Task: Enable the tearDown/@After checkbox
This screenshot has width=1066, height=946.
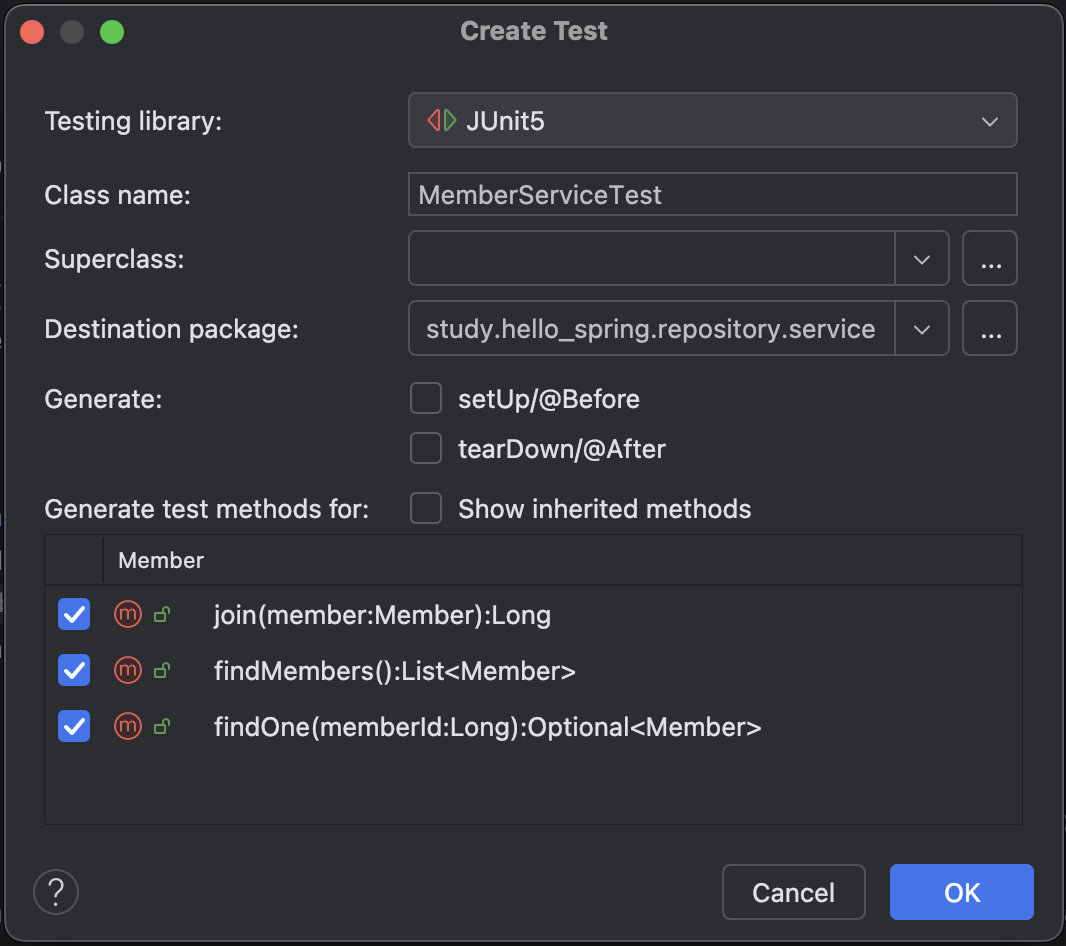Action: coord(426,449)
